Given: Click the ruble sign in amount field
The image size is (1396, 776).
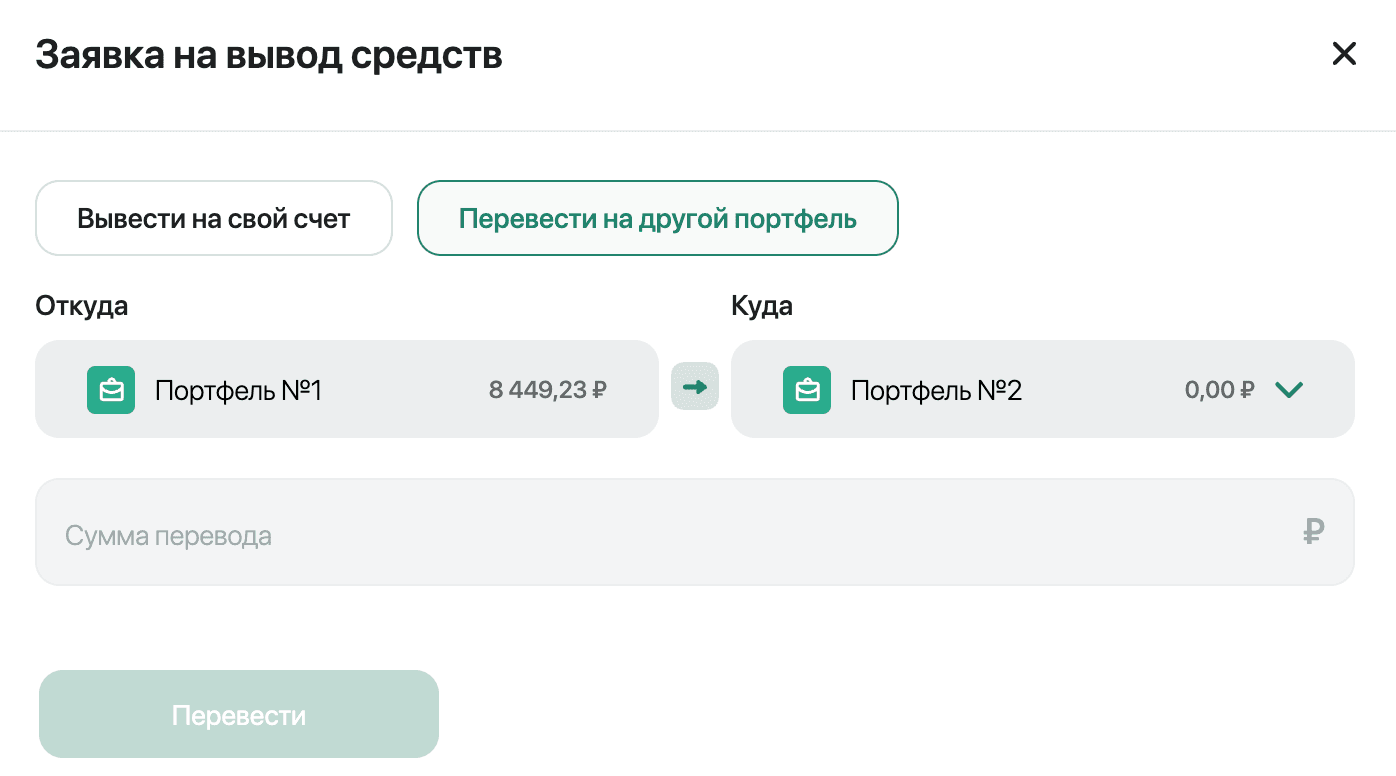Looking at the screenshot, I should pyautogui.click(x=1314, y=531).
